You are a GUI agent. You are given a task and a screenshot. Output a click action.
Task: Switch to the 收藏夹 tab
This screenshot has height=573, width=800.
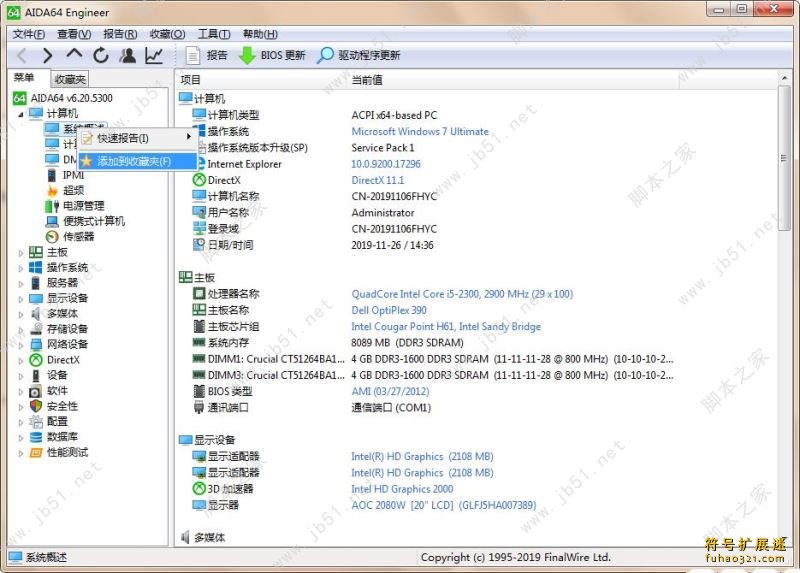70,79
